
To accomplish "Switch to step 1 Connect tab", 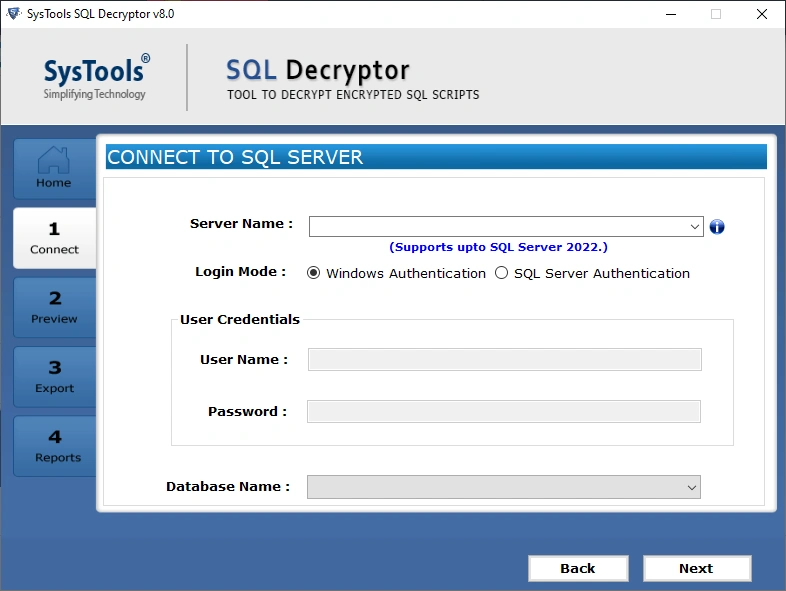I will [54, 238].
